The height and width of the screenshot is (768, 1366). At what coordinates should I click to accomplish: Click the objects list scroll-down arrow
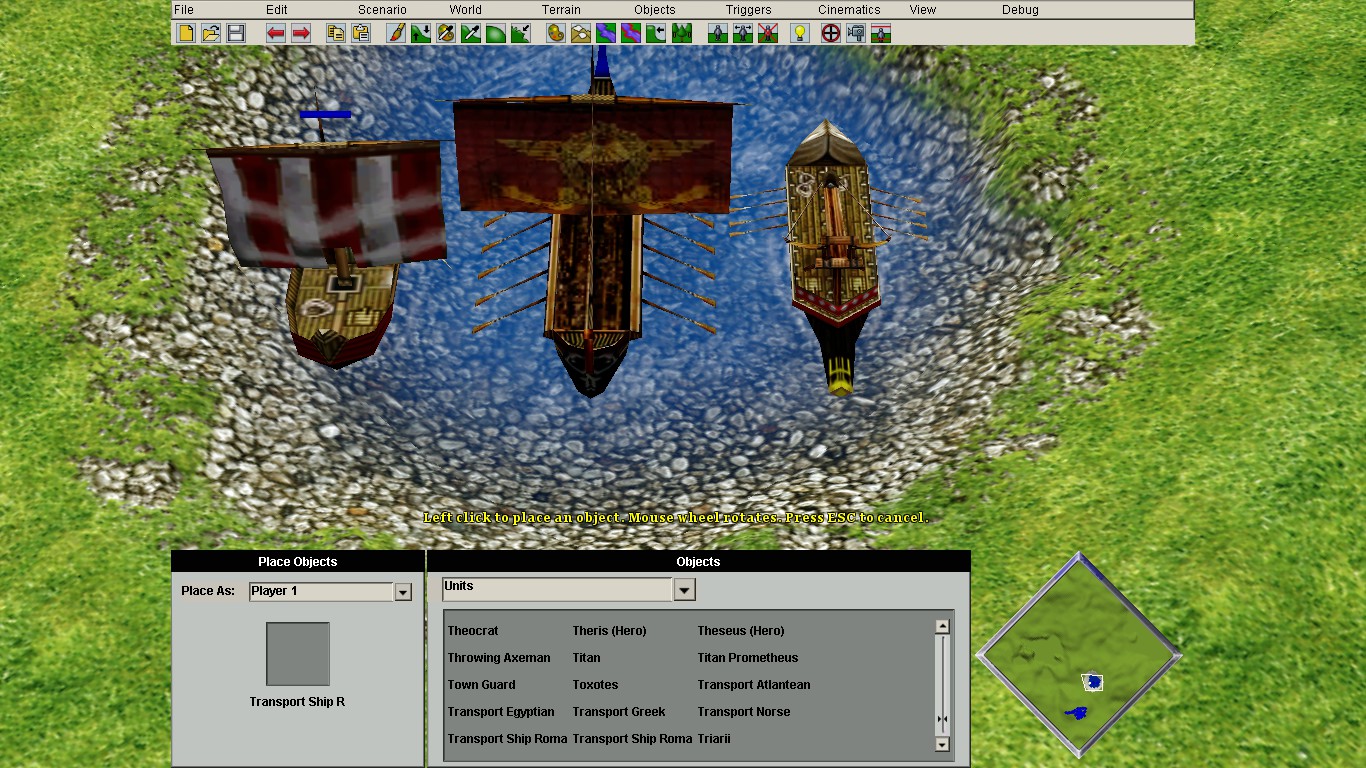pos(942,744)
